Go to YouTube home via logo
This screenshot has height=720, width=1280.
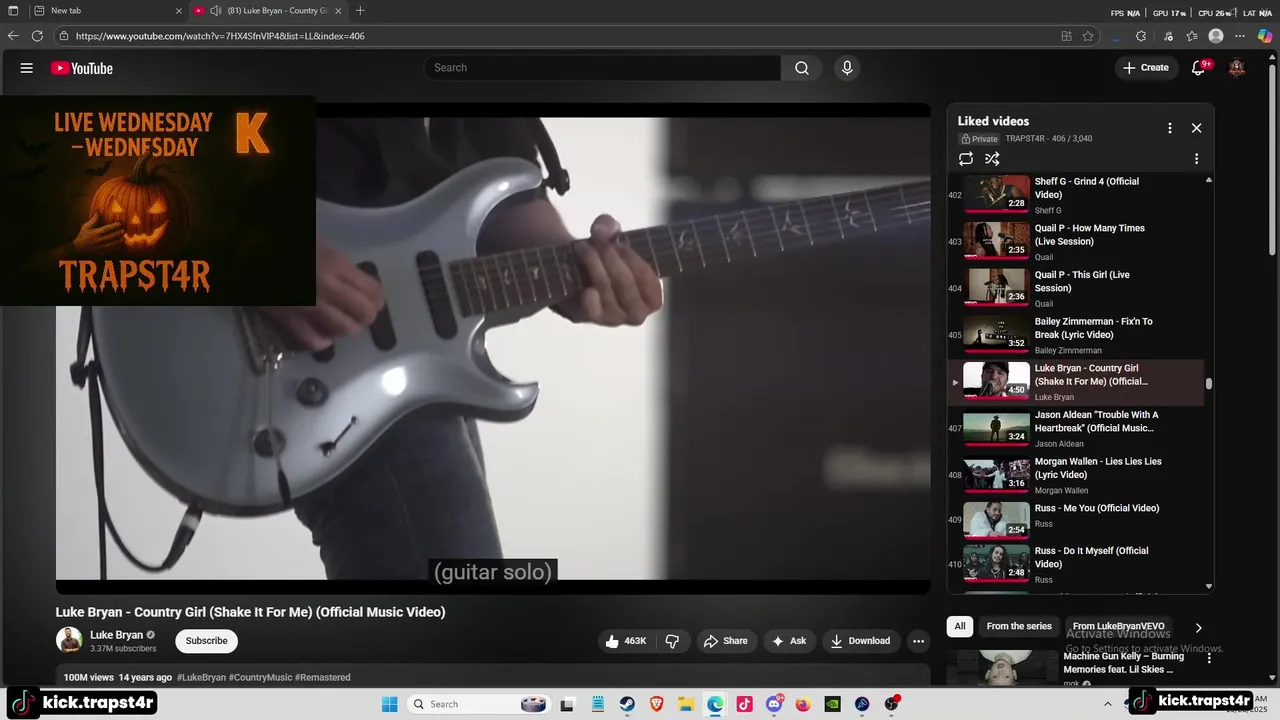tap(82, 68)
